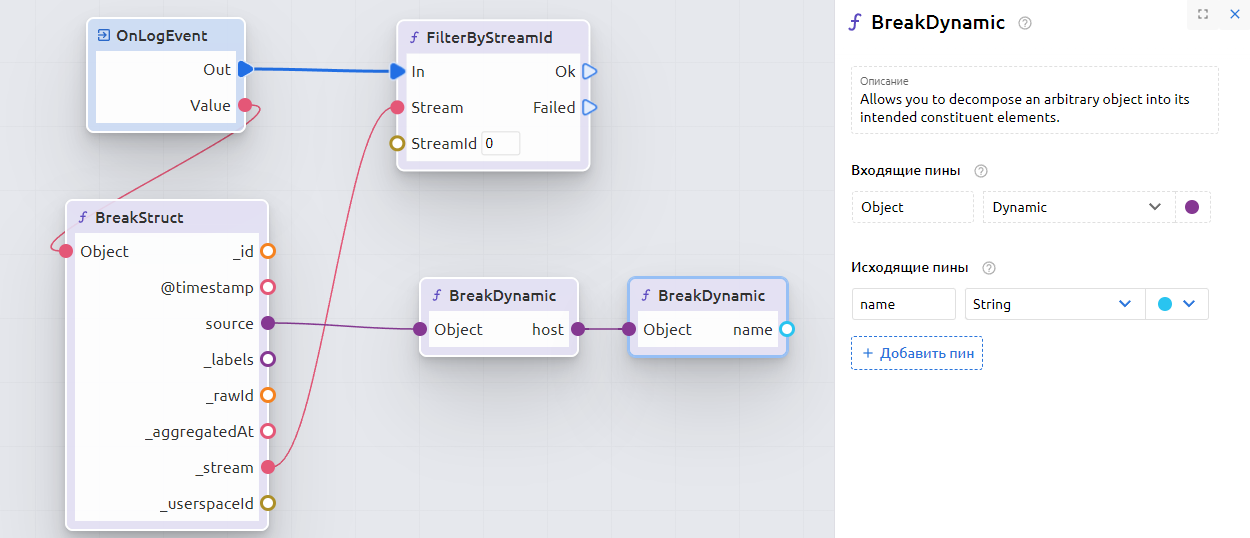Screen dimensions: 1250x538
Task: Click the FilterByStreamId Ok output pin
Action: point(590,71)
